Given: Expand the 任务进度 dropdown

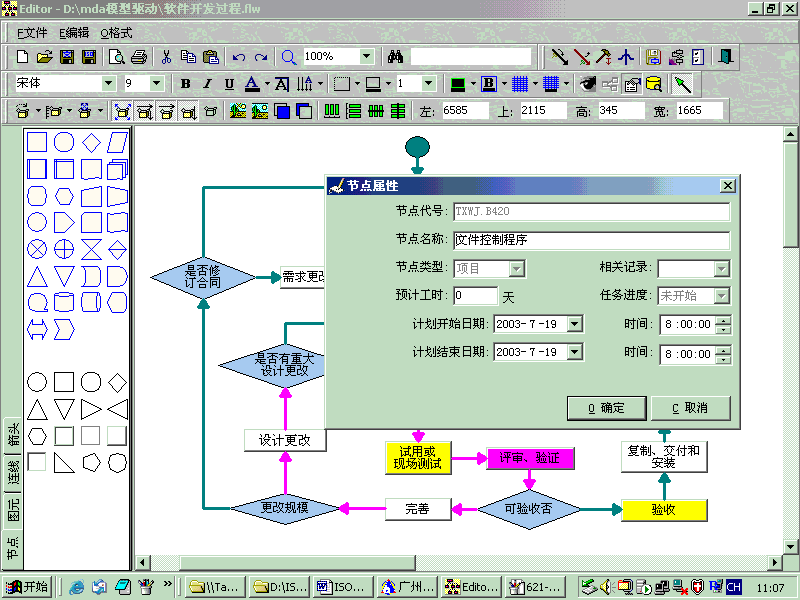Looking at the screenshot, I should pyautogui.click(x=721, y=295).
